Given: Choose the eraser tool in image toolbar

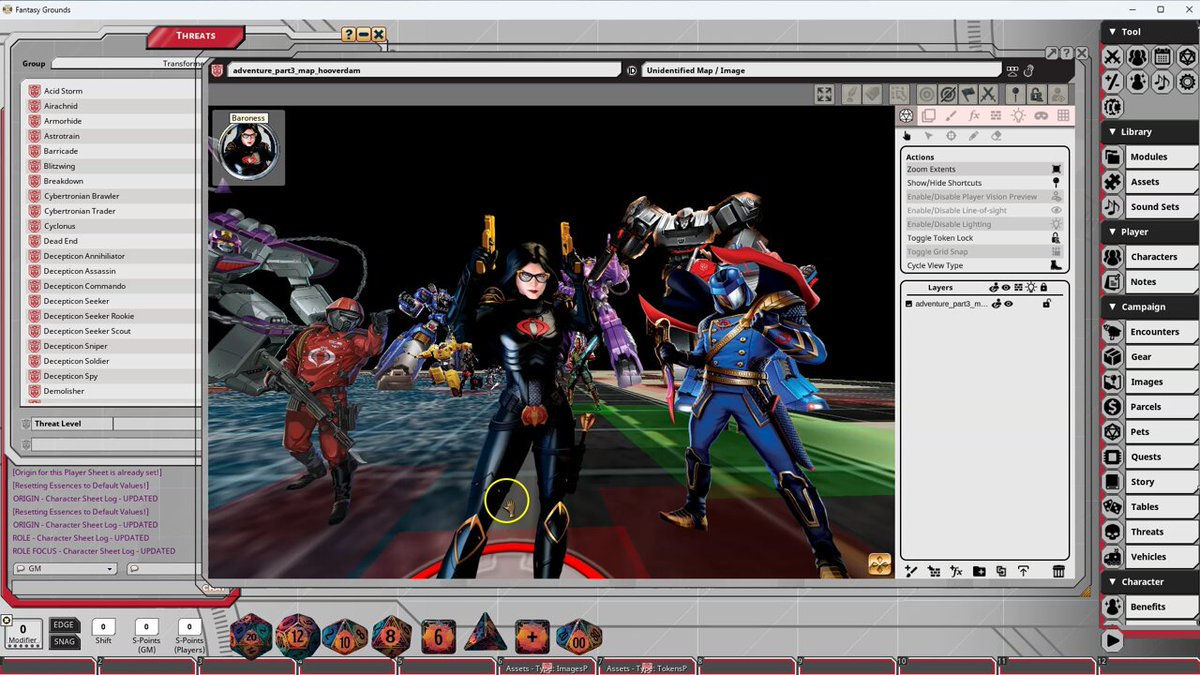Looking at the screenshot, I should tap(996, 135).
